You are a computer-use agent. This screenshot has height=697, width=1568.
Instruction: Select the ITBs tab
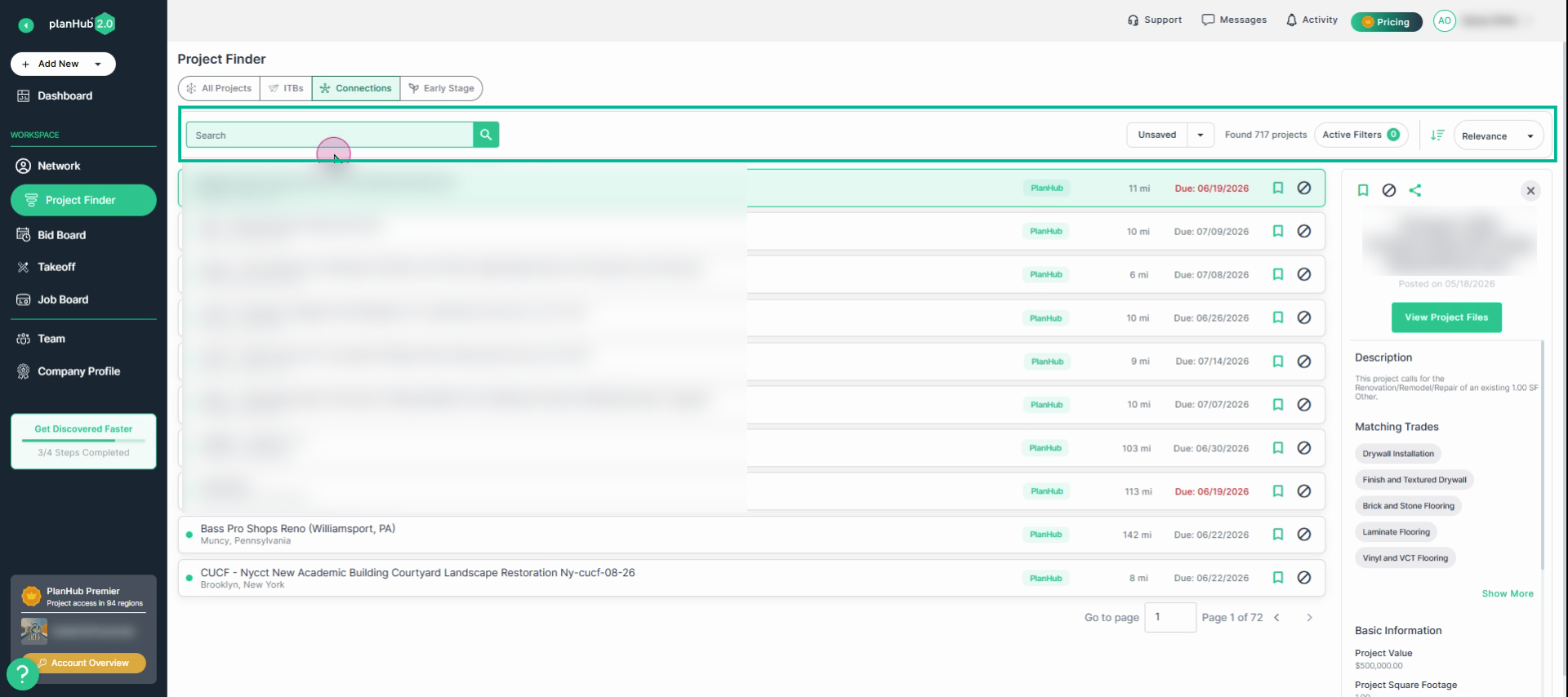(x=286, y=88)
